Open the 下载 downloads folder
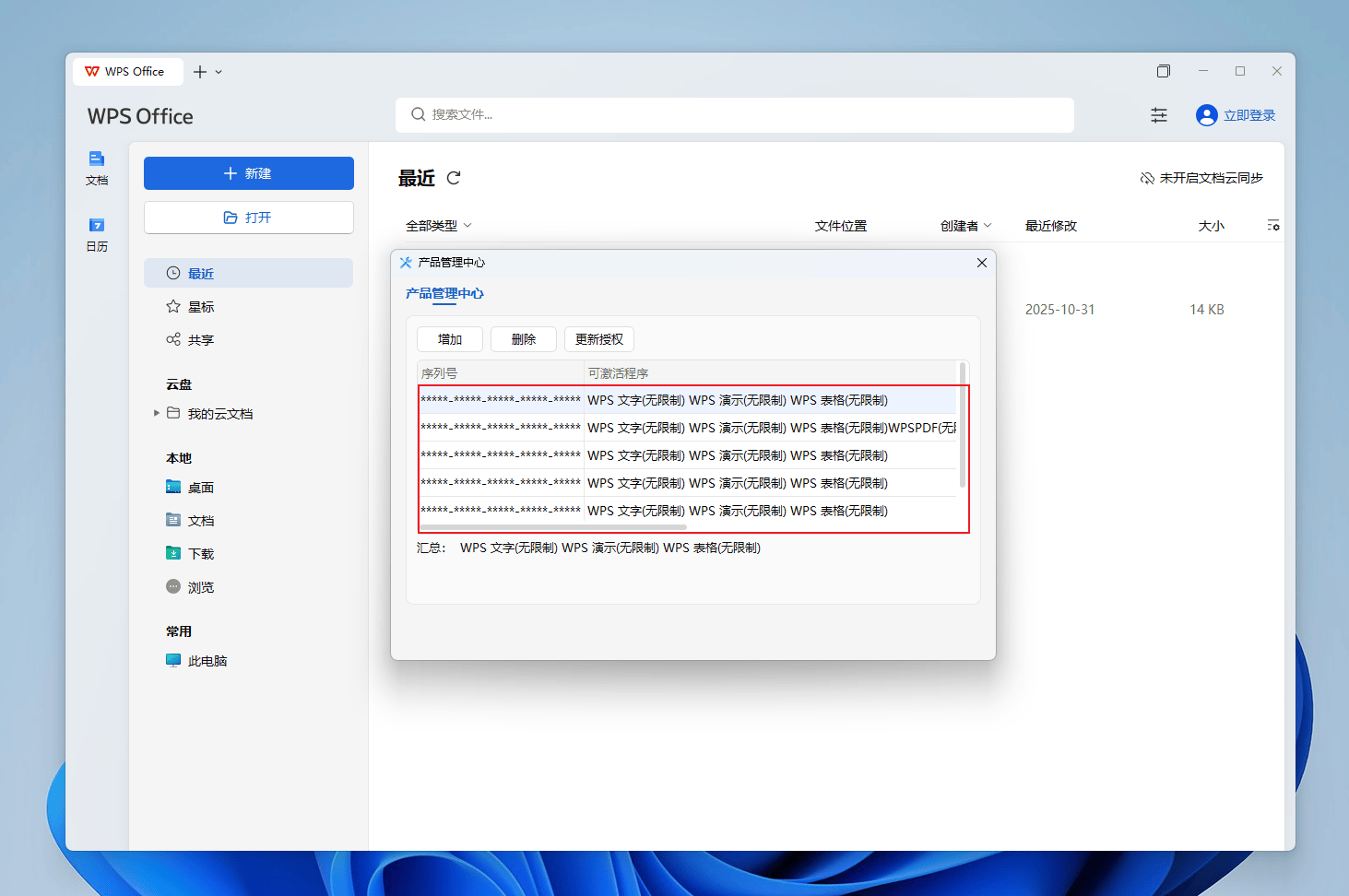 (x=201, y=553)
